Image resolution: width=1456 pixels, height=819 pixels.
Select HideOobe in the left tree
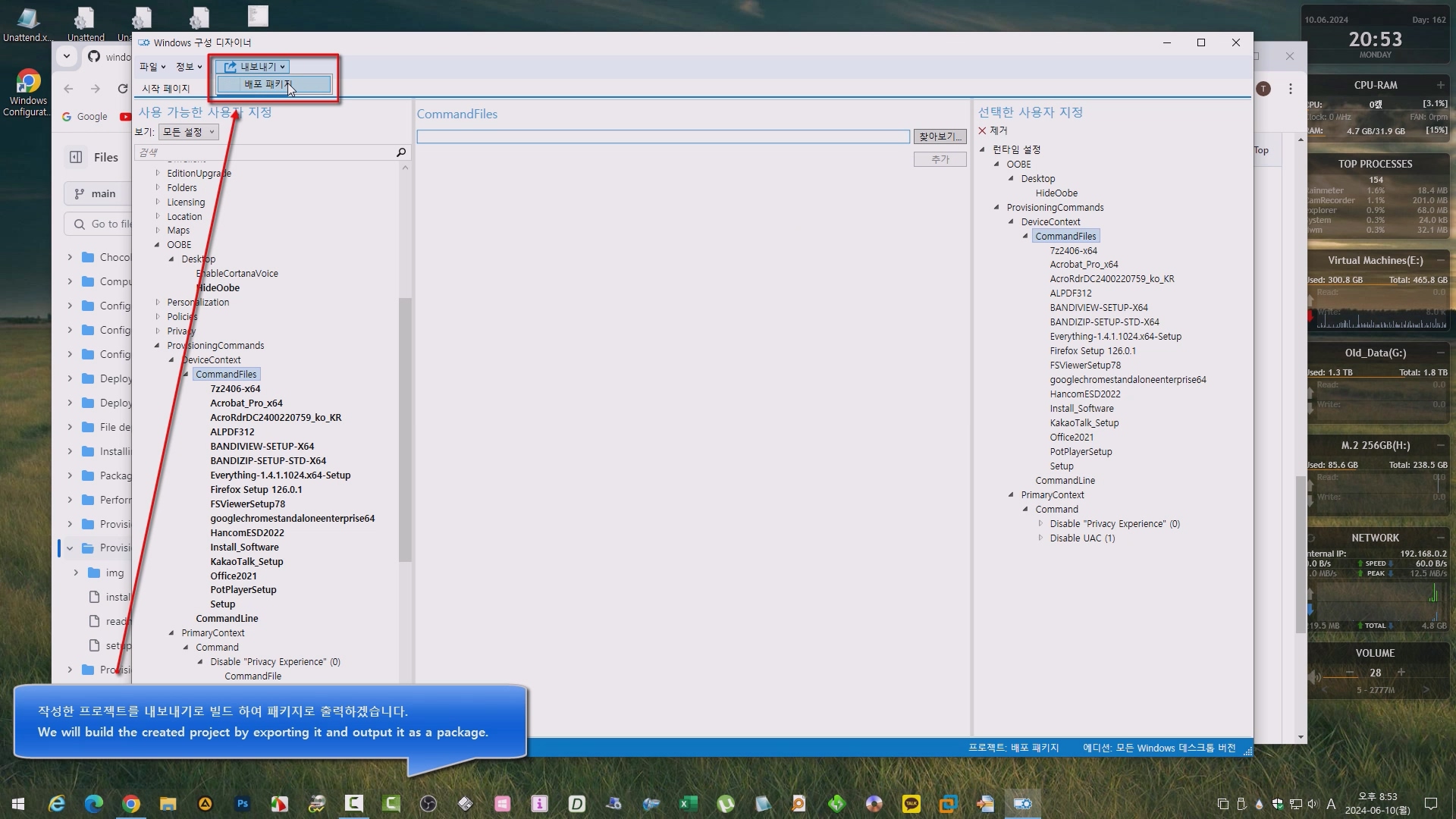218,287
